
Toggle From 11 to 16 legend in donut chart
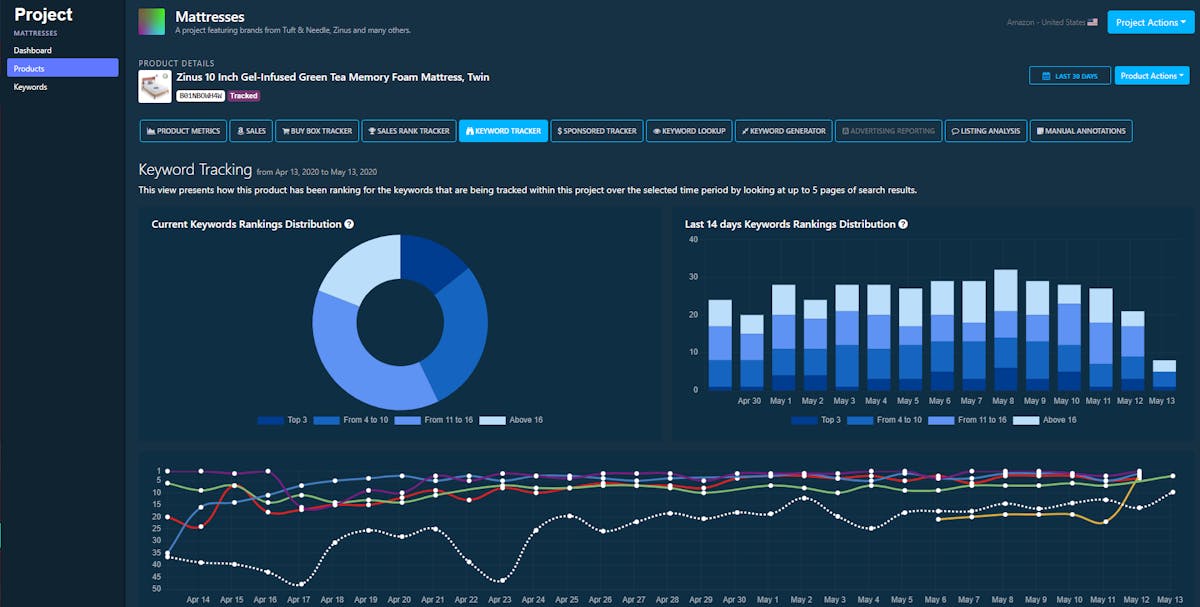(434, 420)
